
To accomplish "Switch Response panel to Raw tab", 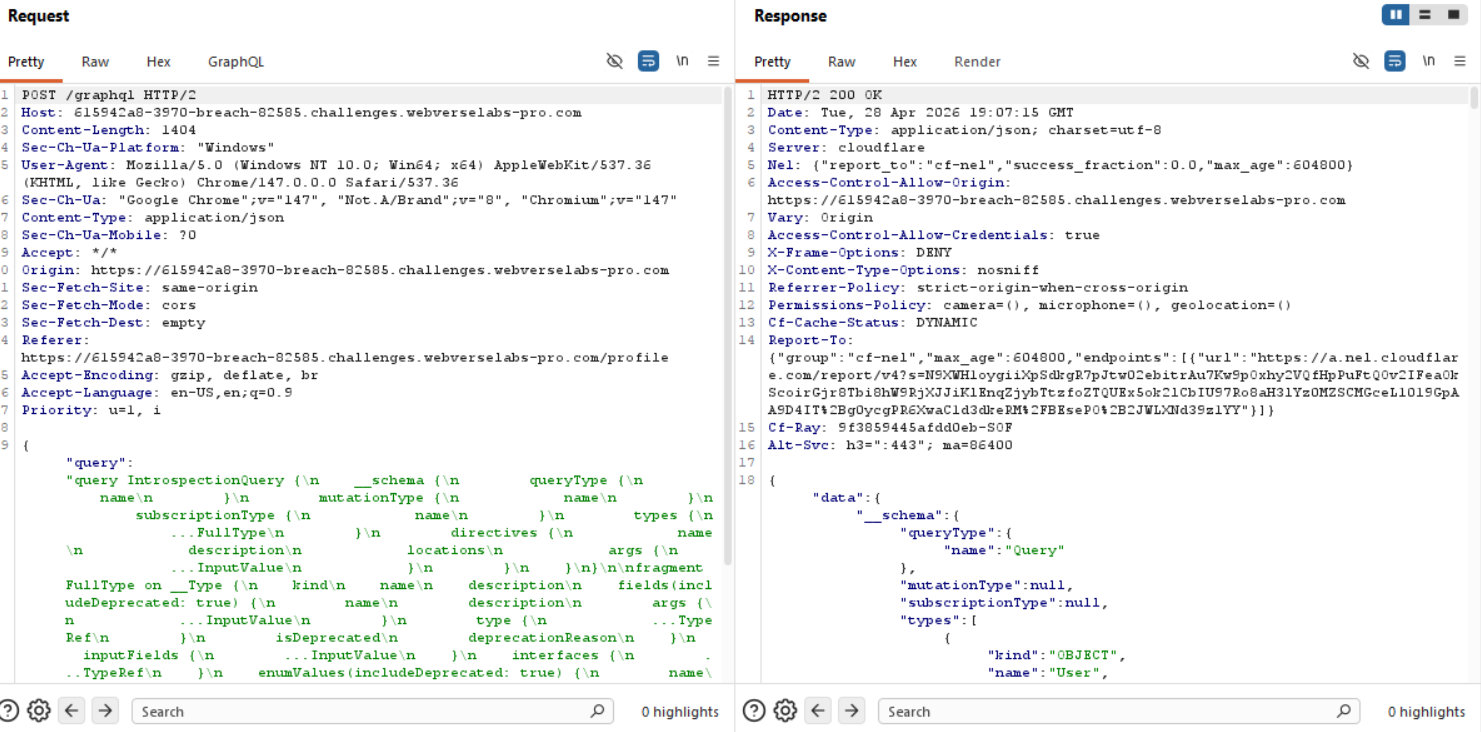I will click(x=841, y=62).
